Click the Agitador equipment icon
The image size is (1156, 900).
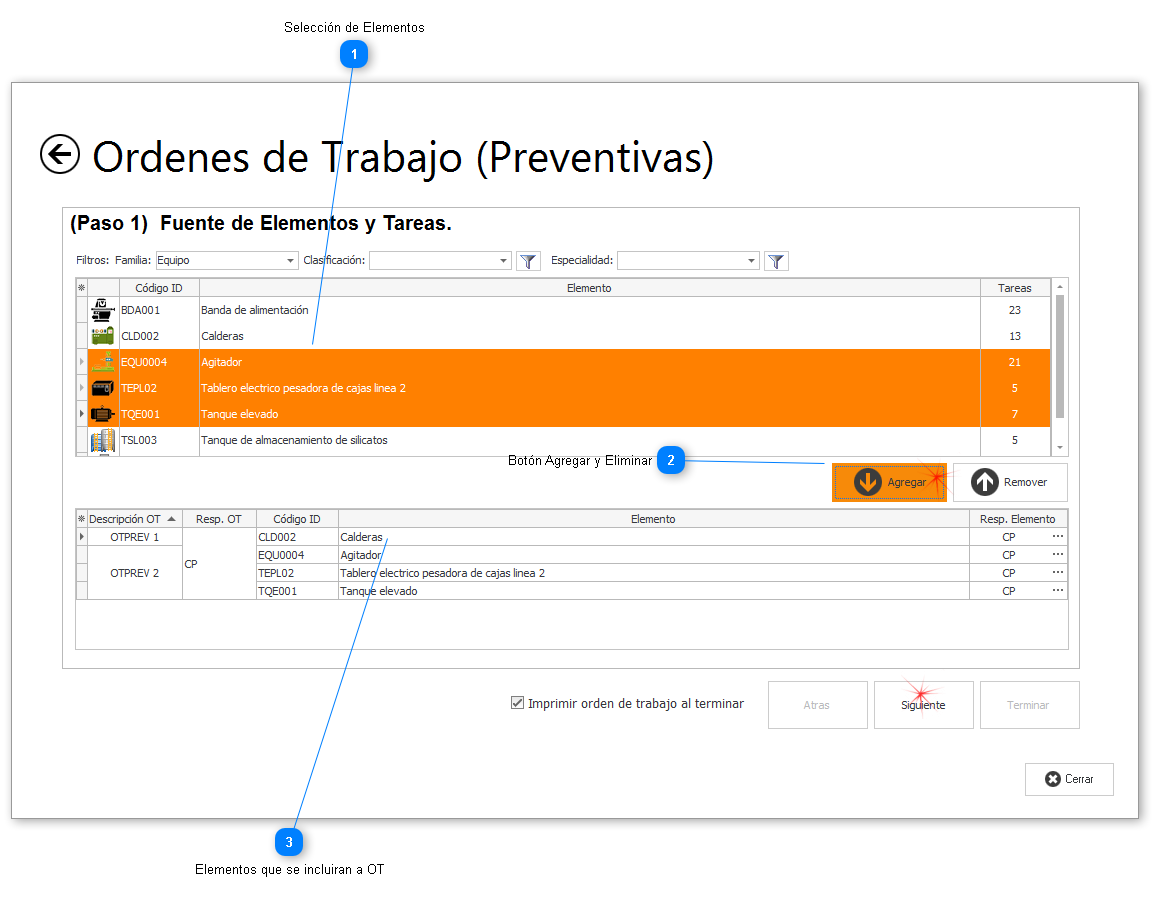pos(102,361)
